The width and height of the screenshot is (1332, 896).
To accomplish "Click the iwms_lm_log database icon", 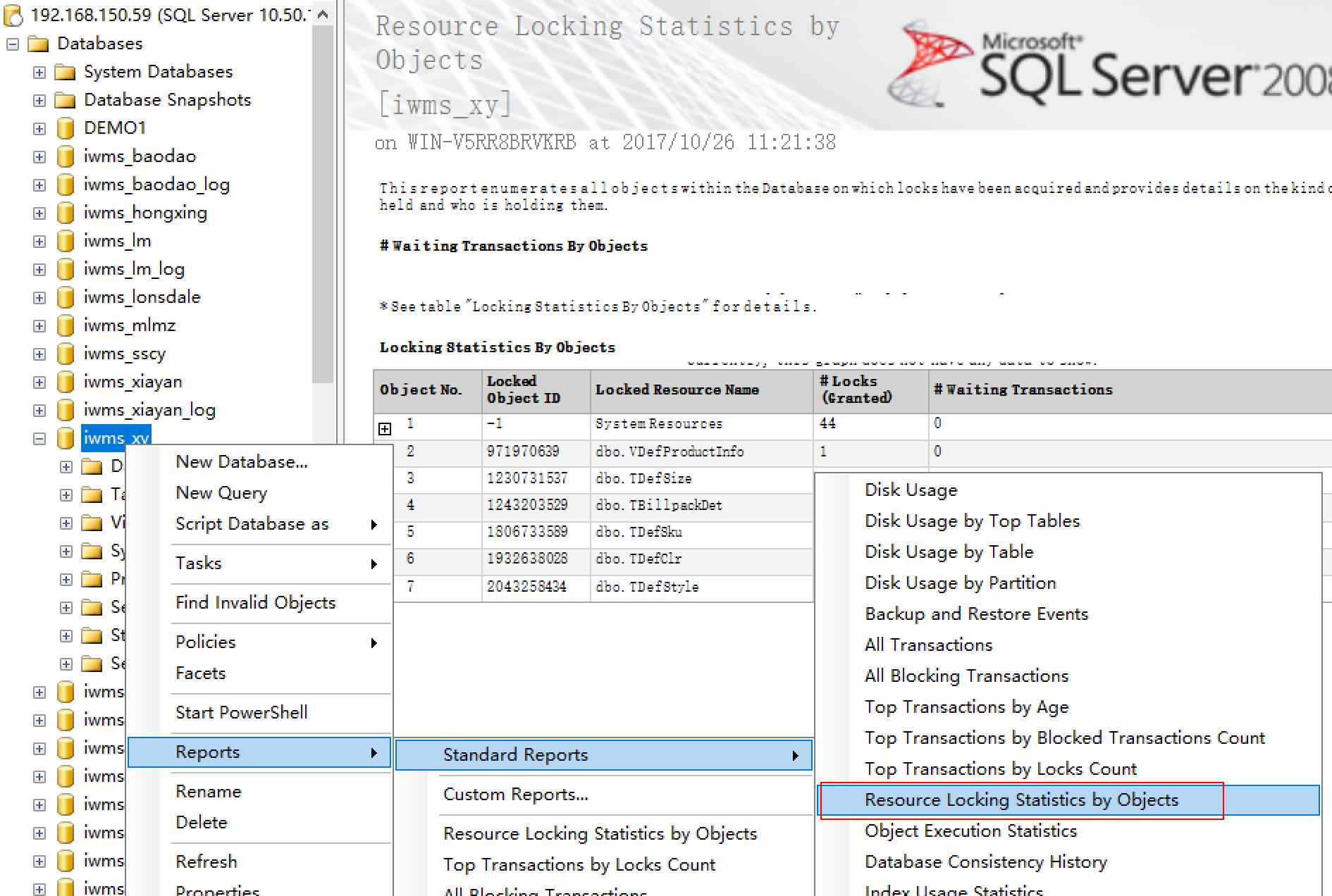I will [x=66, y=269].
